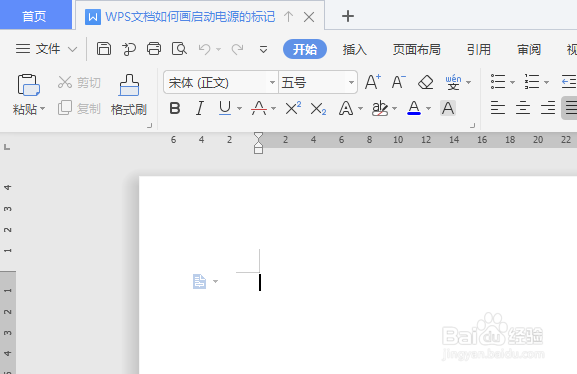Click the Export to PDF icon

coord(129,49)
